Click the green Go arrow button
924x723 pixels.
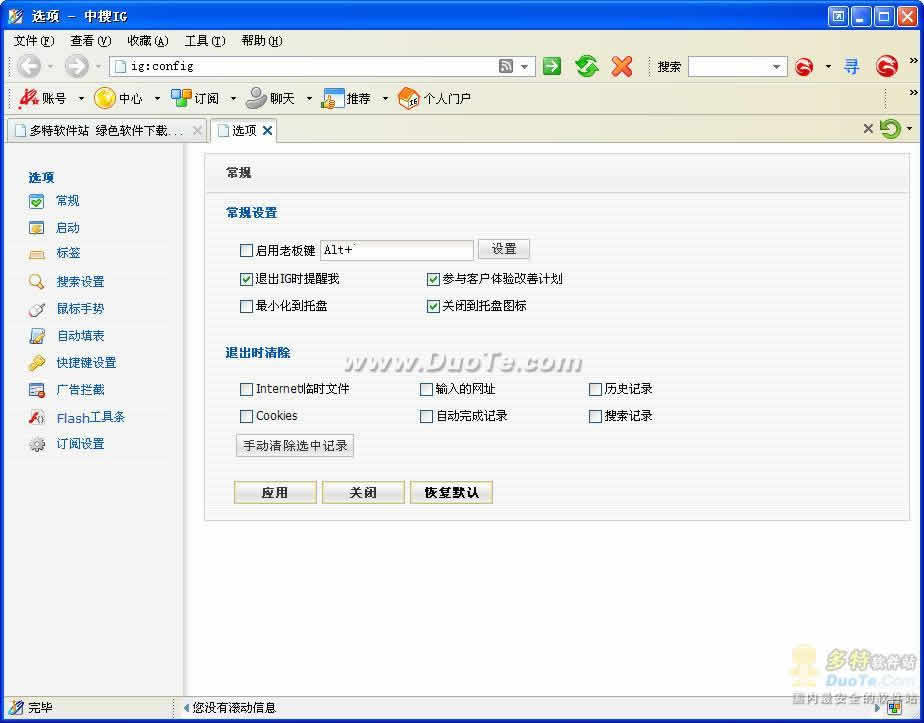[x=552, y=66]
